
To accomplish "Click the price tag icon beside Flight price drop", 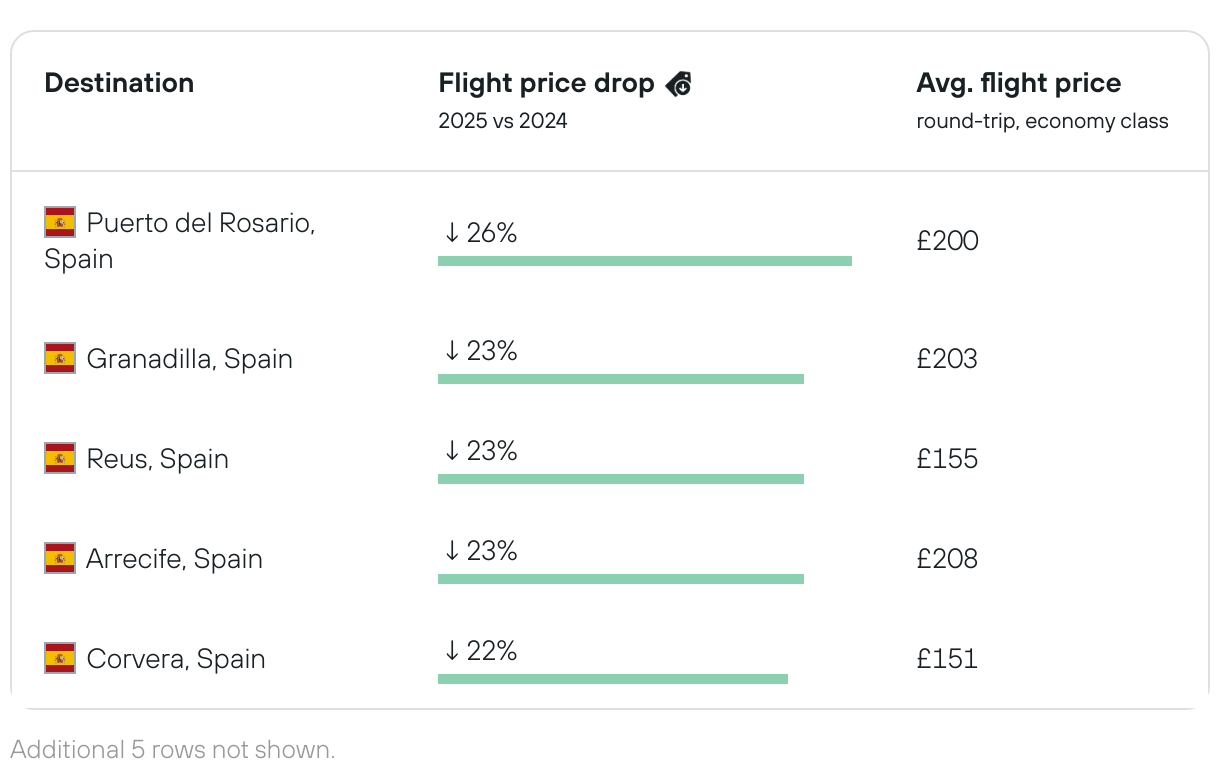I will tap(679, 84).
